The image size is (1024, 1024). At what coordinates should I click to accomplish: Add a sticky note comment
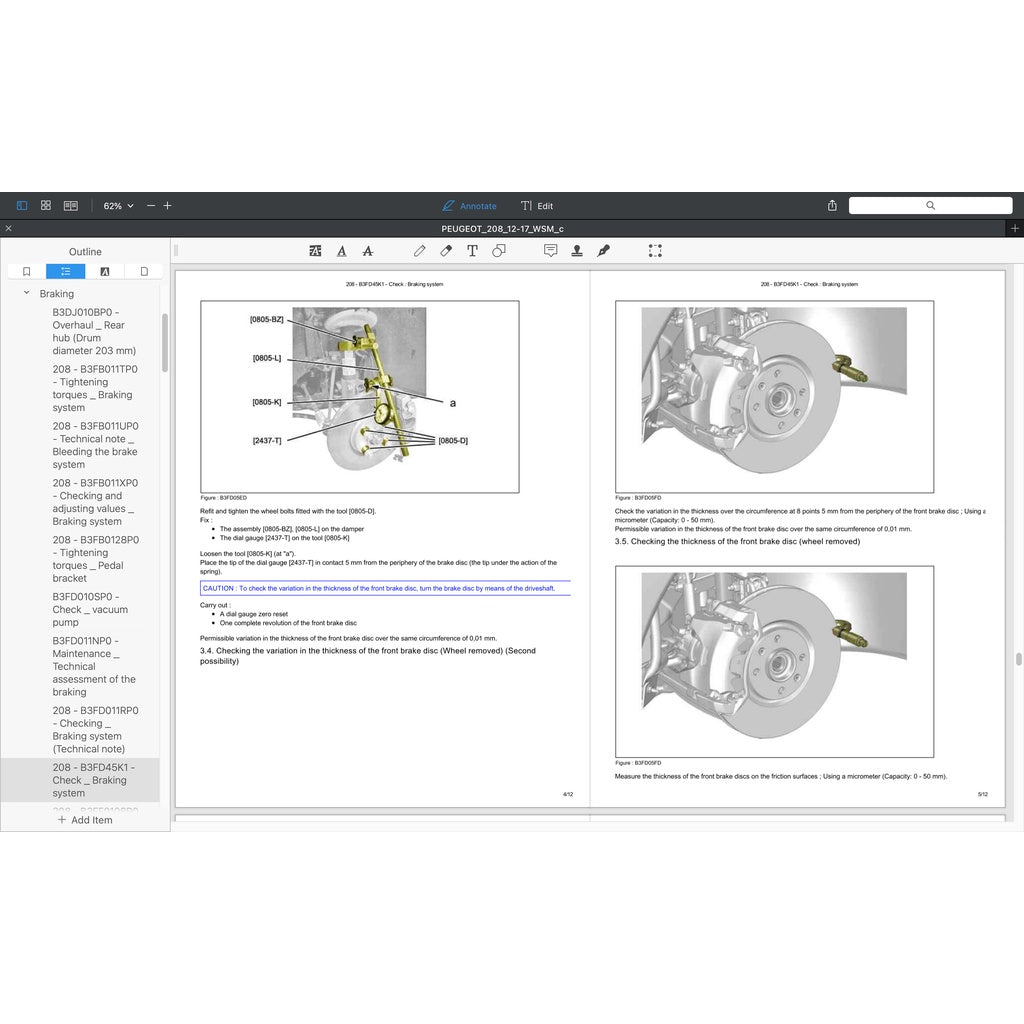click(x=550, y=251)
